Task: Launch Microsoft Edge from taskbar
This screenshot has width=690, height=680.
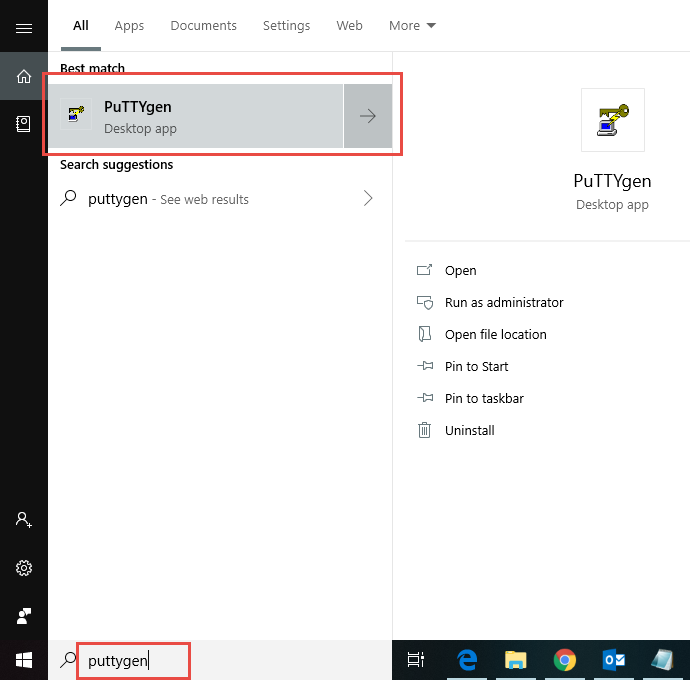Action: (x=467, y=660)
